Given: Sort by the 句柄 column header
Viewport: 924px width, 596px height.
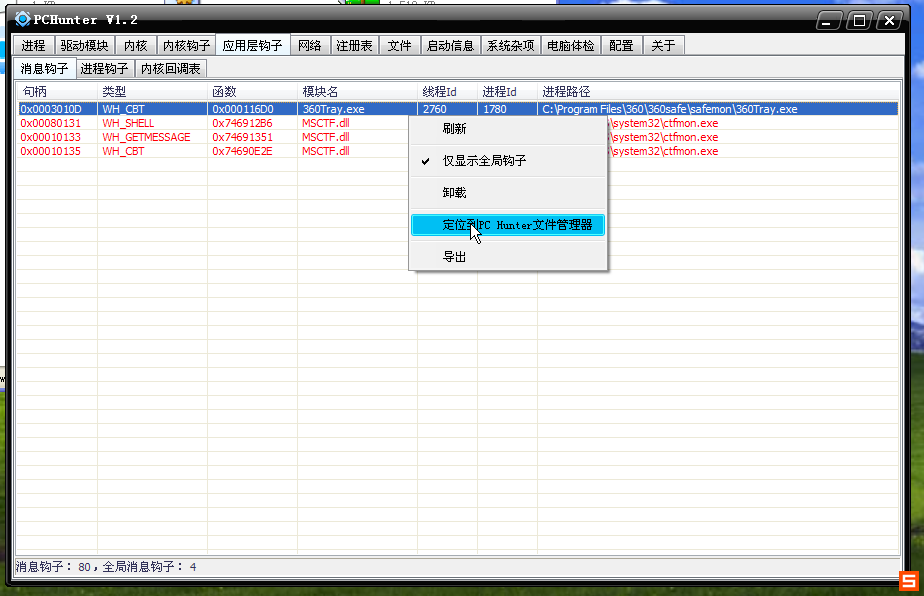Looking at the screenshot, I should [x=57, y=91].
